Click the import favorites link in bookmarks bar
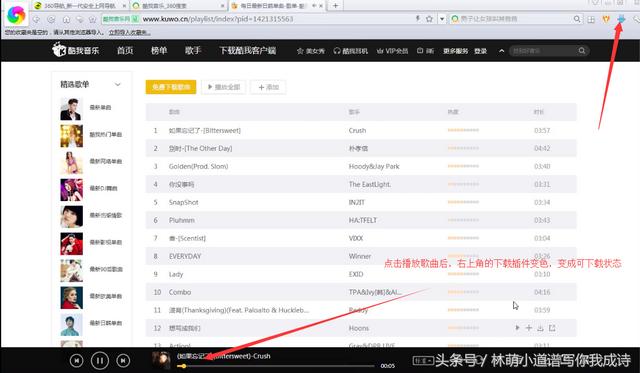Screen dimensions: 640x373 (x=129, y=32)
